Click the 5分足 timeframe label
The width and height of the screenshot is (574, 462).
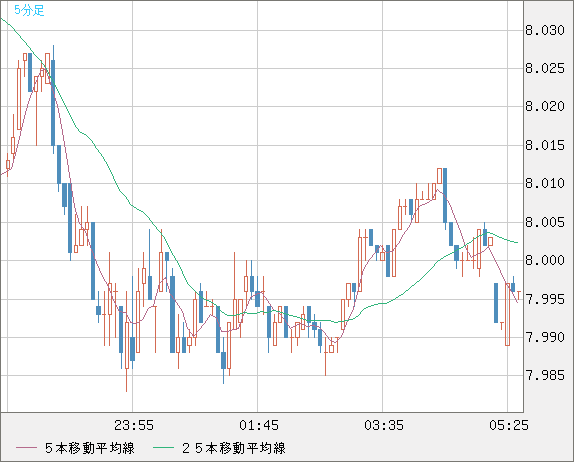[29, 10]
